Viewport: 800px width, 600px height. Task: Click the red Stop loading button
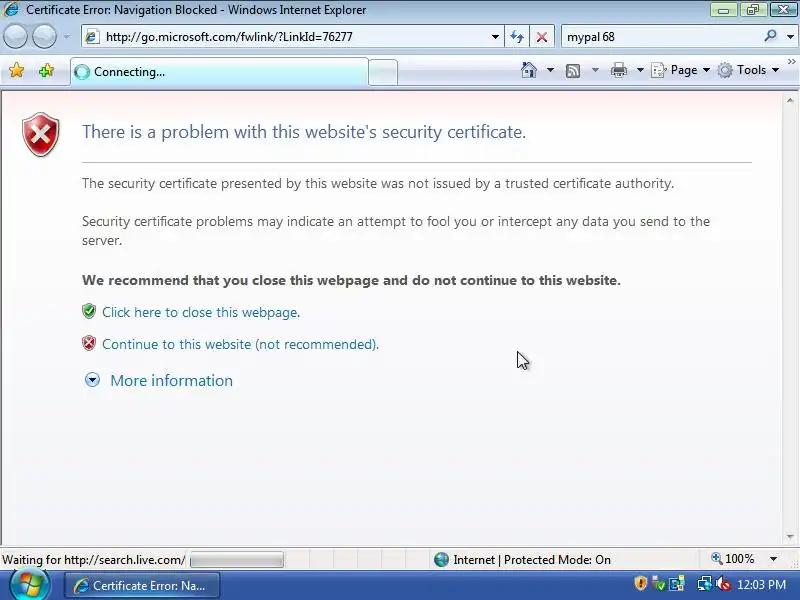(x=542, y=37)
